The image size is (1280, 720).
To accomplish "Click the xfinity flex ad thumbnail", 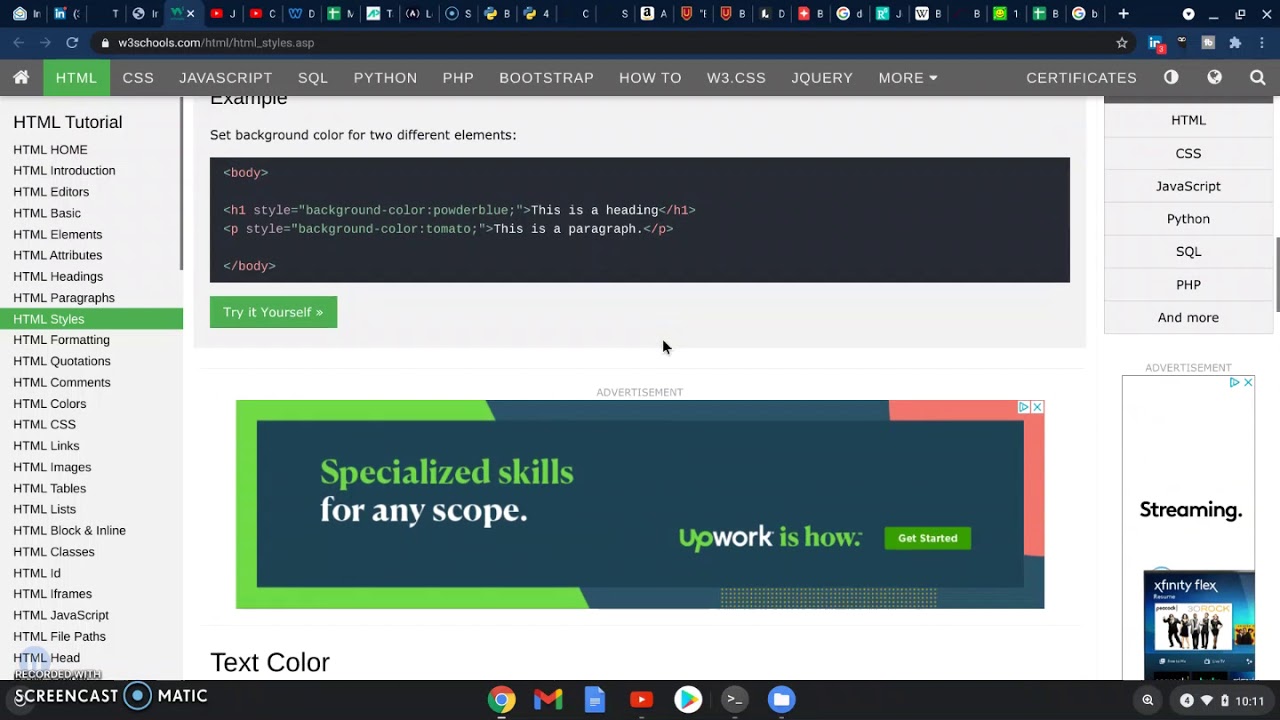I will pos(1199,625).
